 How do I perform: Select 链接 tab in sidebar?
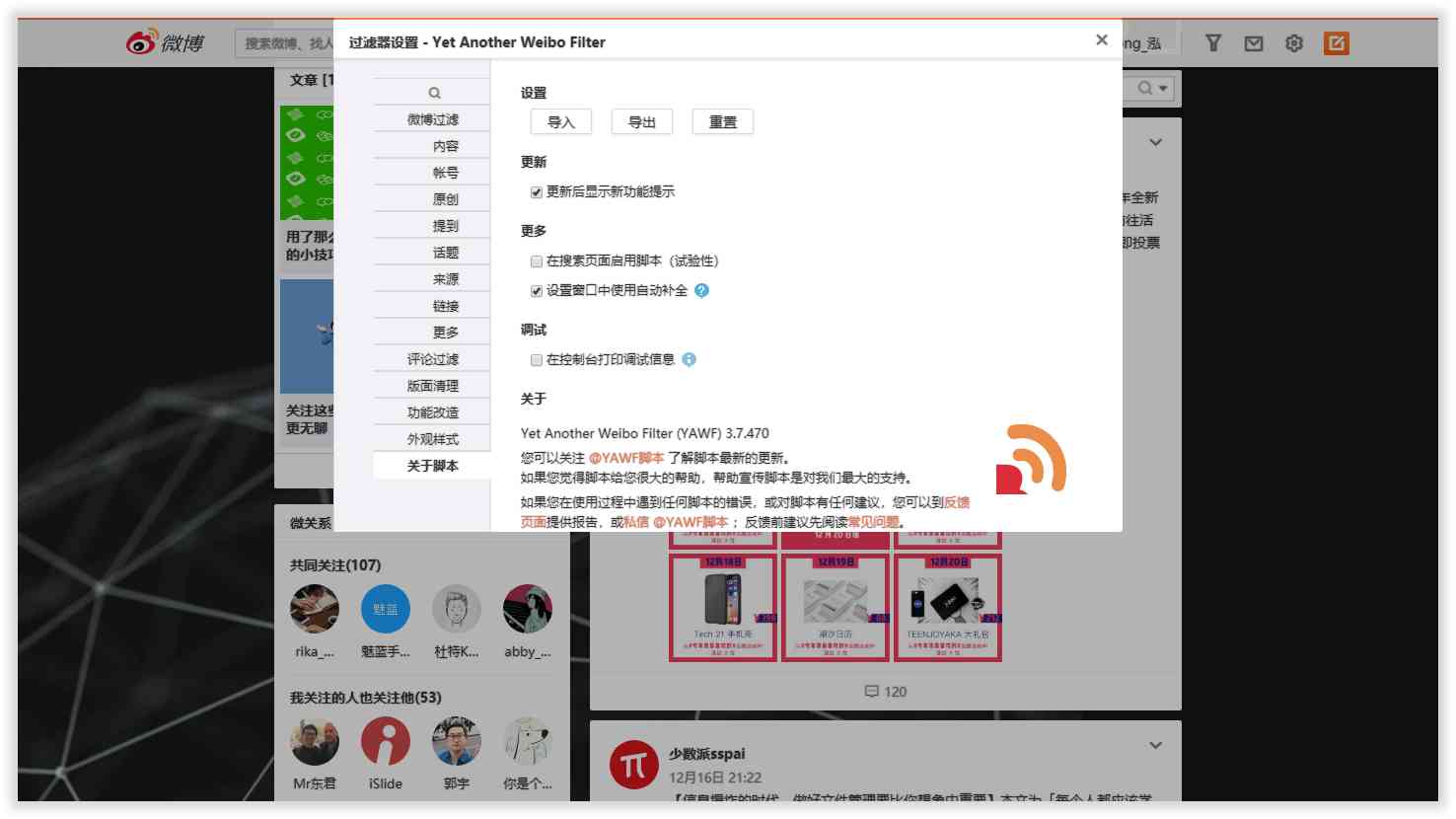tap(432, 306)
